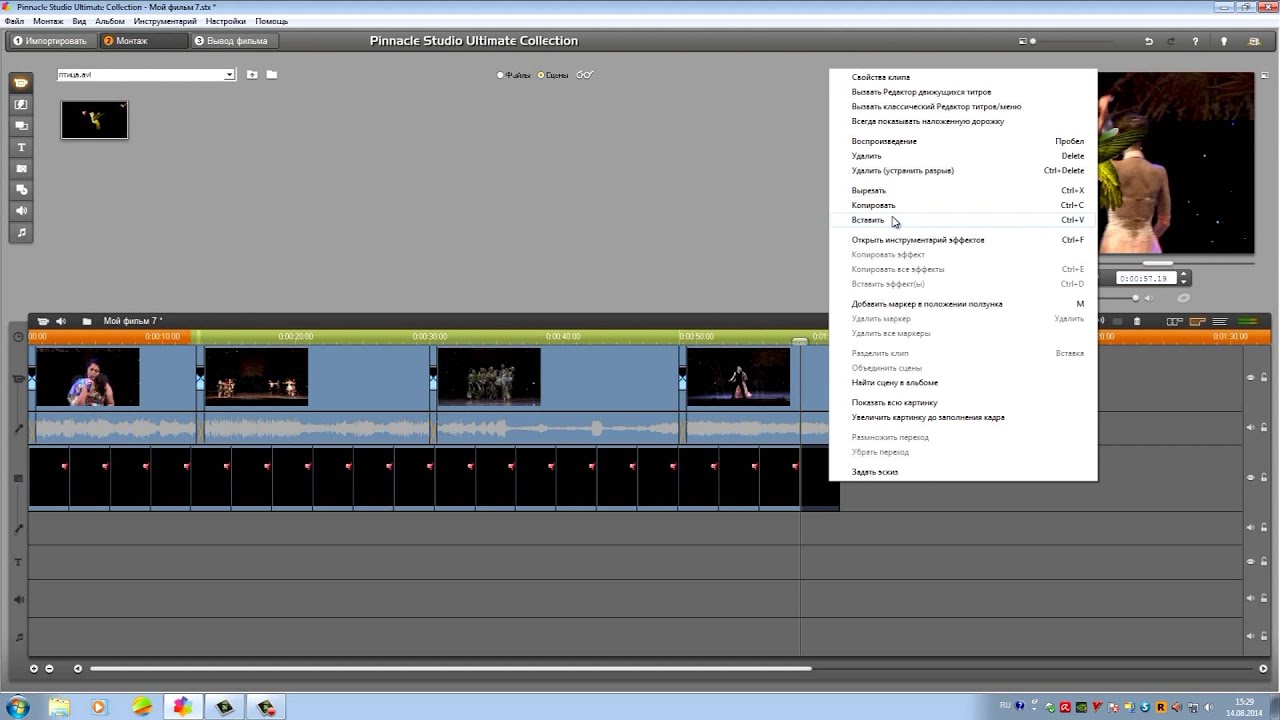Select the Файлы radio button

click(x=501, y=75)
